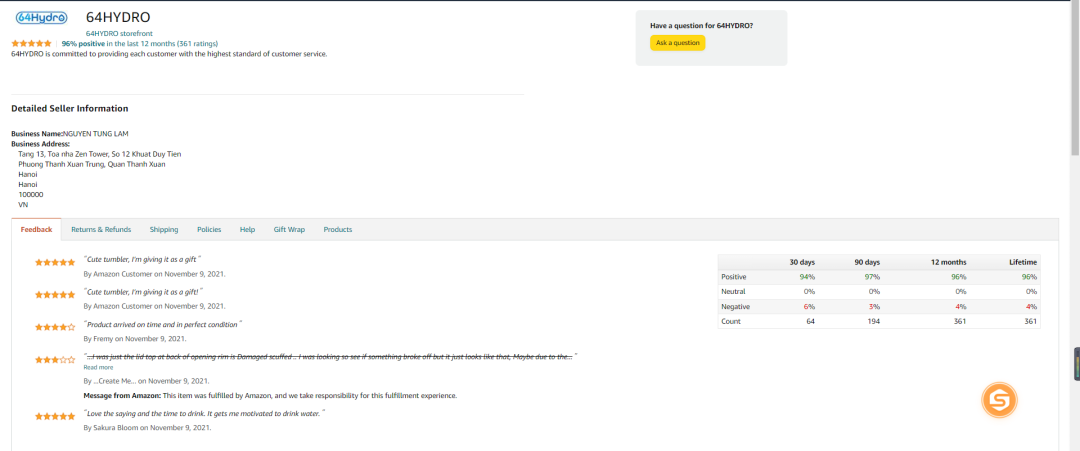Screen dimensions: 1080x451
Task: Click the 90 days column header
Action: click(866, 262)
